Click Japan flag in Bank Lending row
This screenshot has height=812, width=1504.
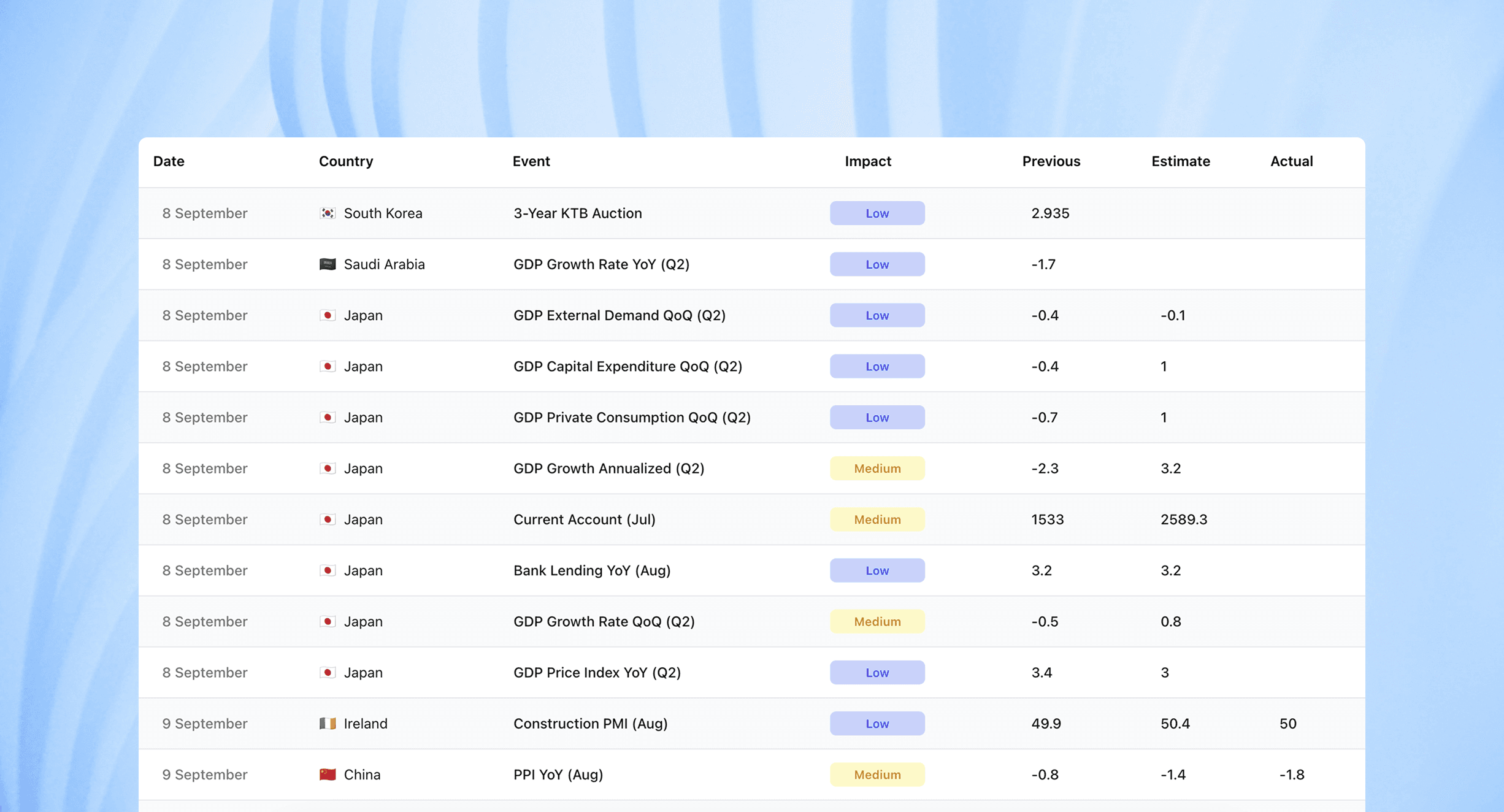click(328, 570)
